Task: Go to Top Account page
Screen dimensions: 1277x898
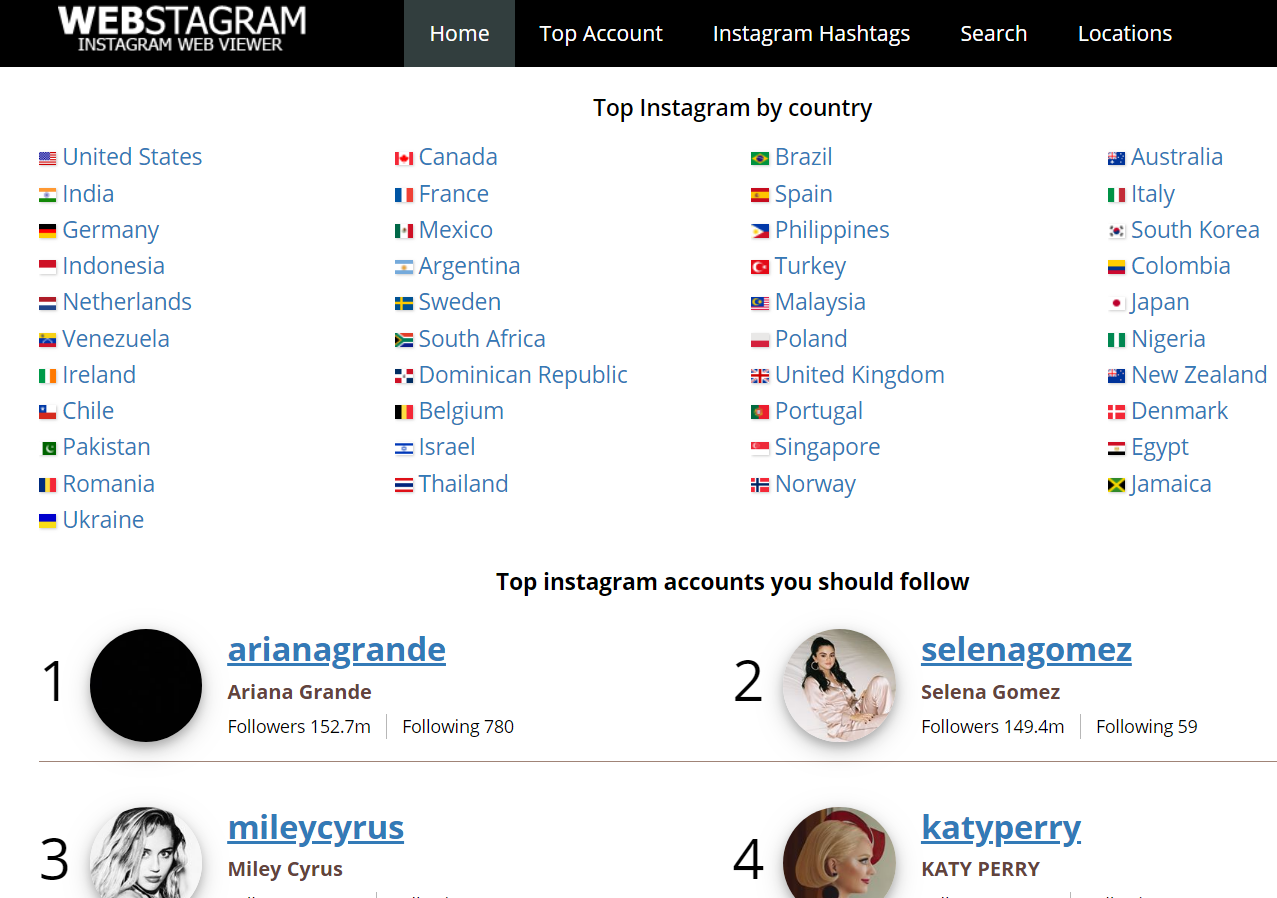Action: coord(601,33)
